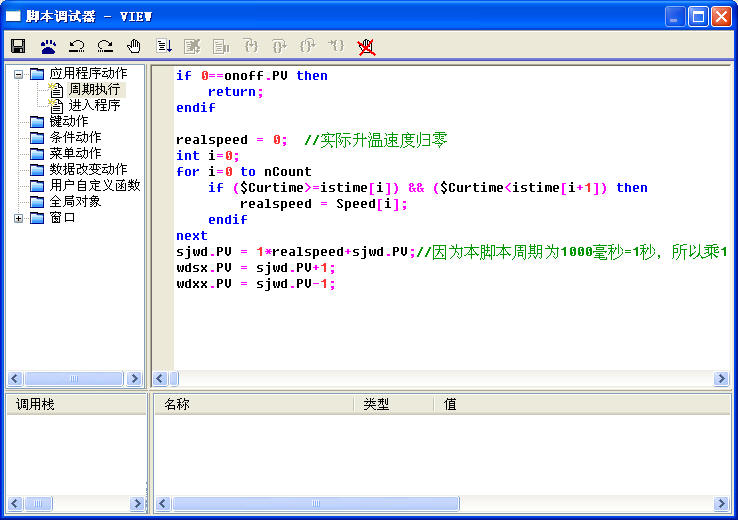Click the run script down-arrow icon
The height and width of the screenshot is (520, 738).
164,46
